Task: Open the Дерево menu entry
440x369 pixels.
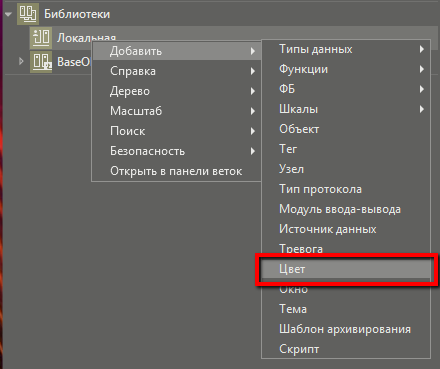Action: tap(177, 91)
